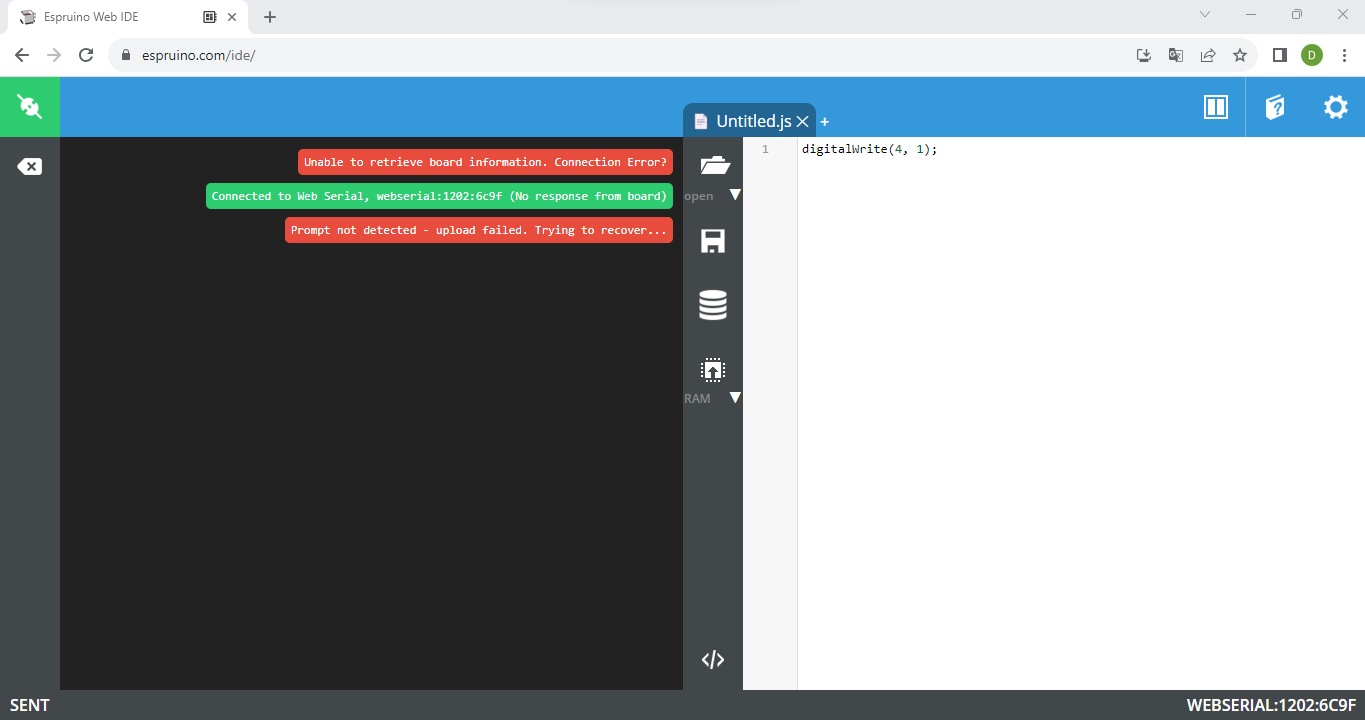Save the code with the floppy disk icon
Image resolution: width=1365 pixels, height=720 pixels.
pos(713,241)
